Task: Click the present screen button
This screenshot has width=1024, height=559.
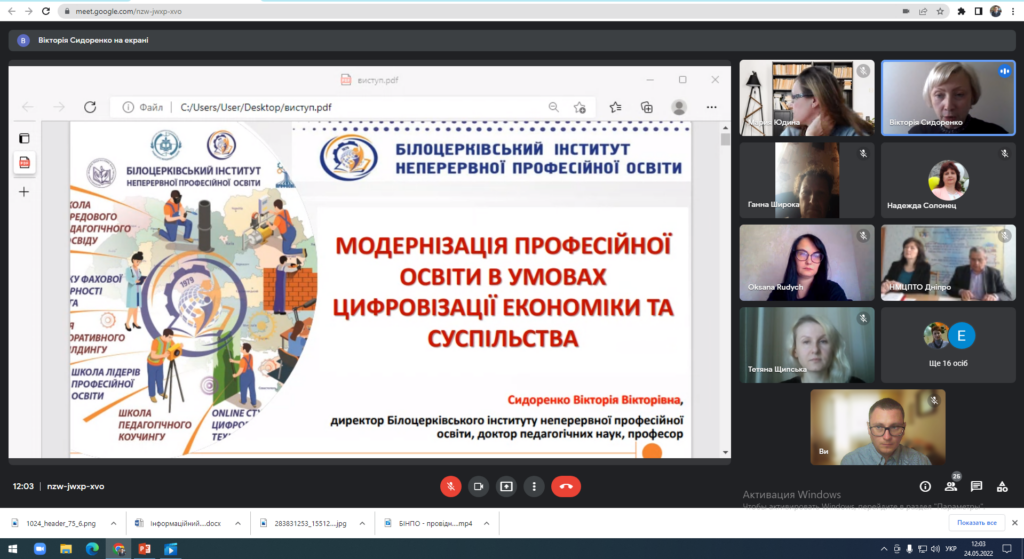Action: pyautogui.click(x=507, y=486)
